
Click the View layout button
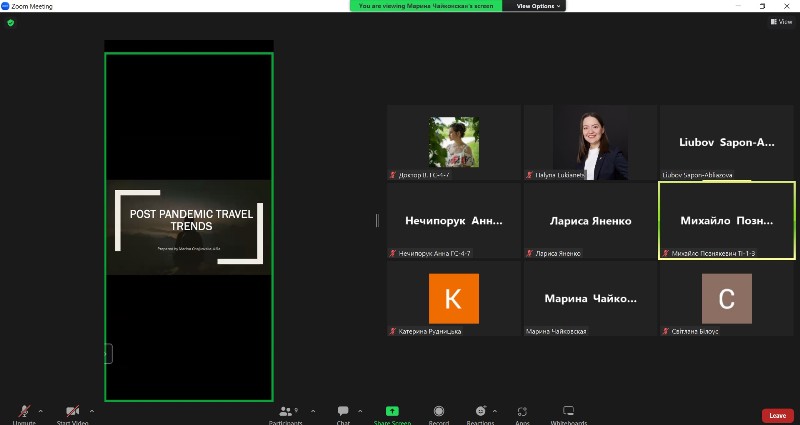pos(781,21)
